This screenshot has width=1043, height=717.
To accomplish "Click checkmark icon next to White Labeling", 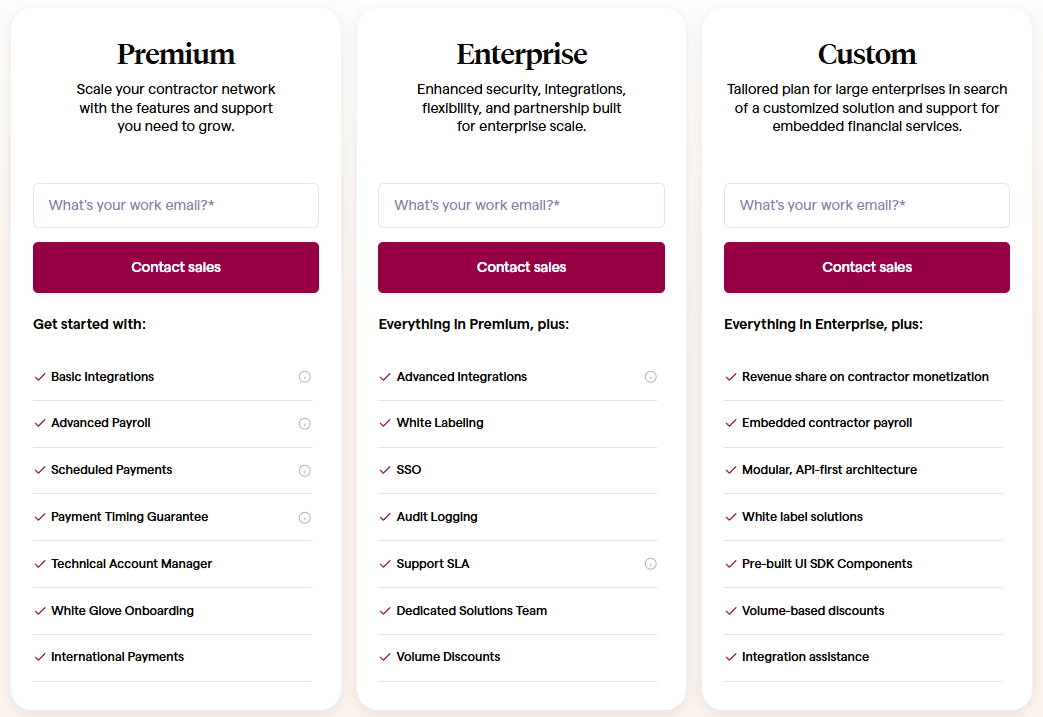I will pyautogui.click(x=385, y=423).
